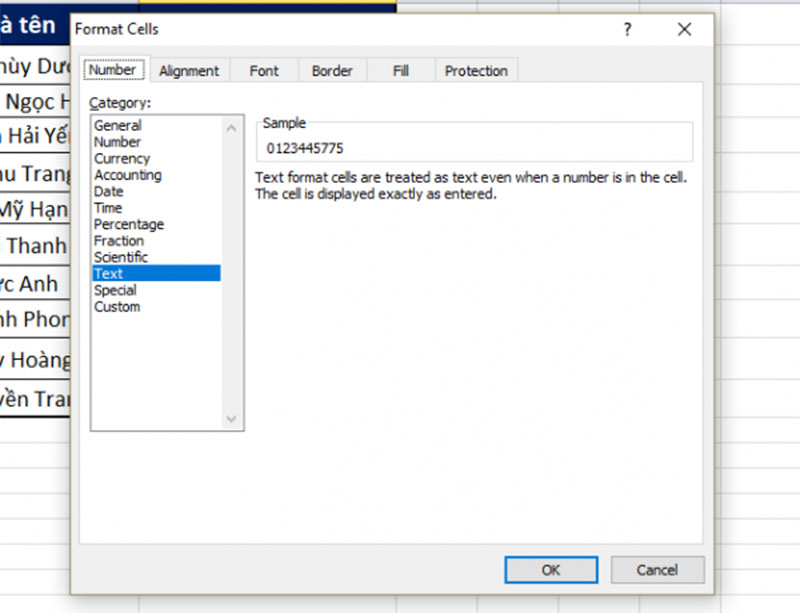800x613 pixels.
Task: Close the Format Cells dialog
Action: 684,30
